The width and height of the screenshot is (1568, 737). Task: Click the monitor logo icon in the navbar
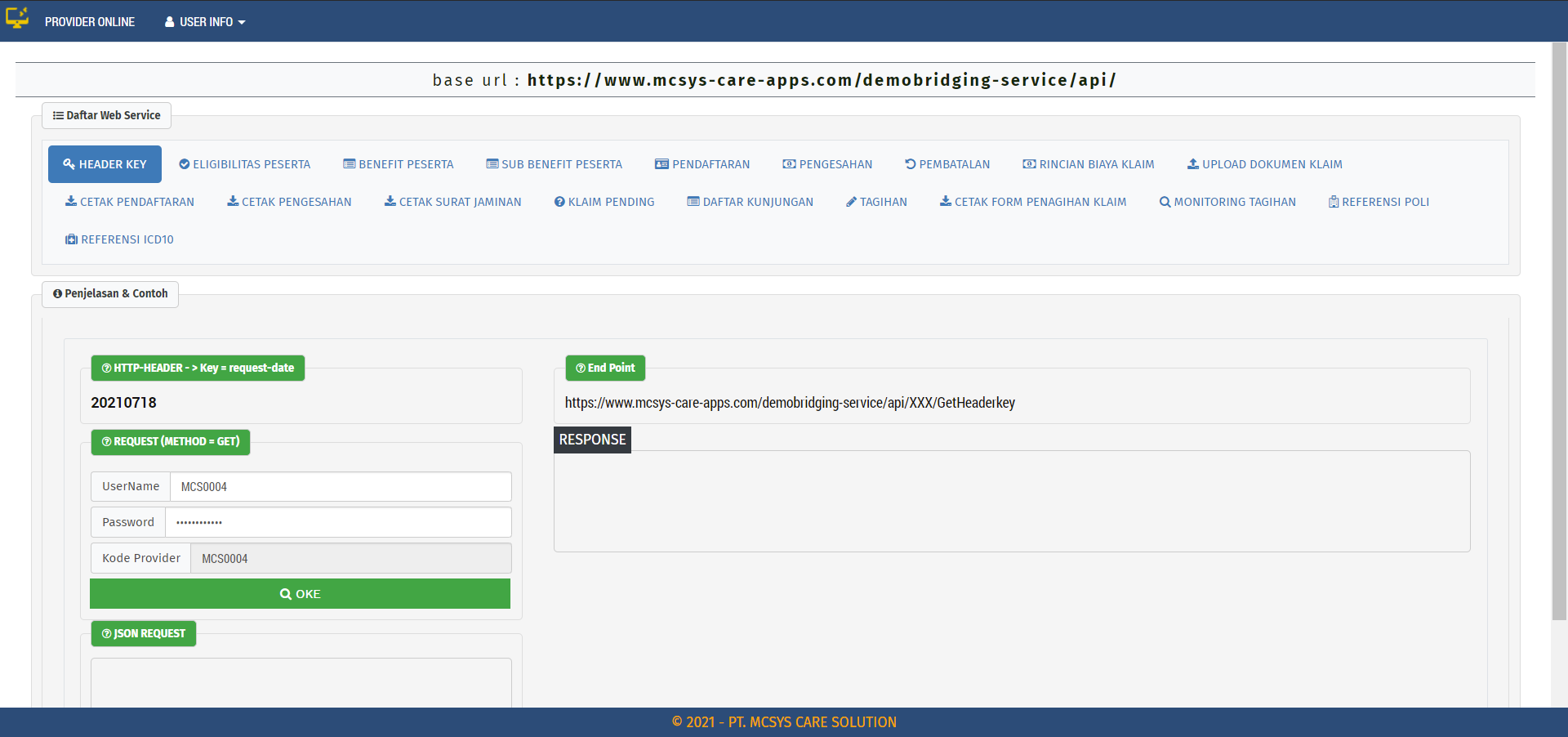pos(17,17)
